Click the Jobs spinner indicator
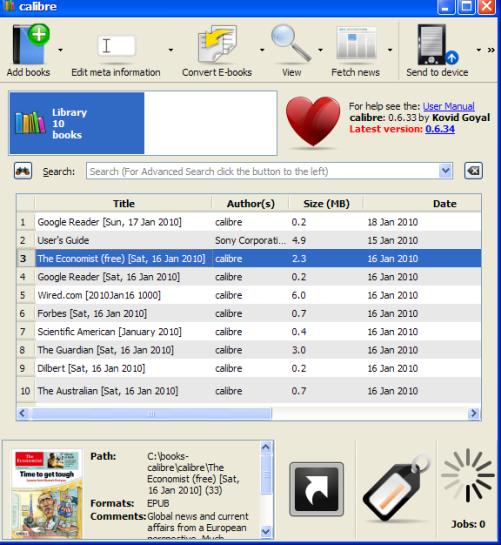 (x=468, y=475)
